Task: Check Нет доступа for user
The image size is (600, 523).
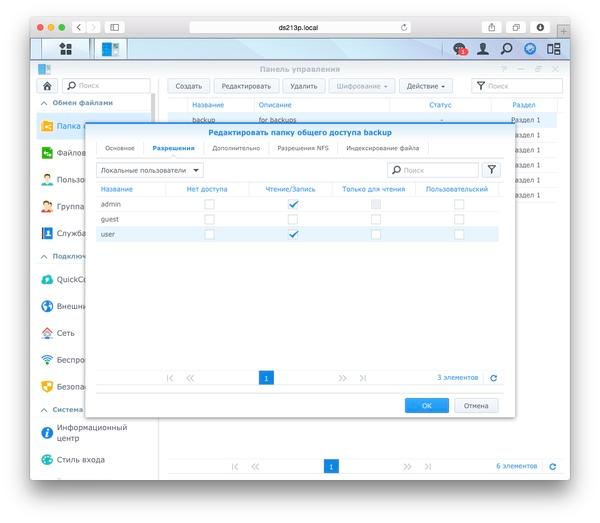Action: click(209, 234)
